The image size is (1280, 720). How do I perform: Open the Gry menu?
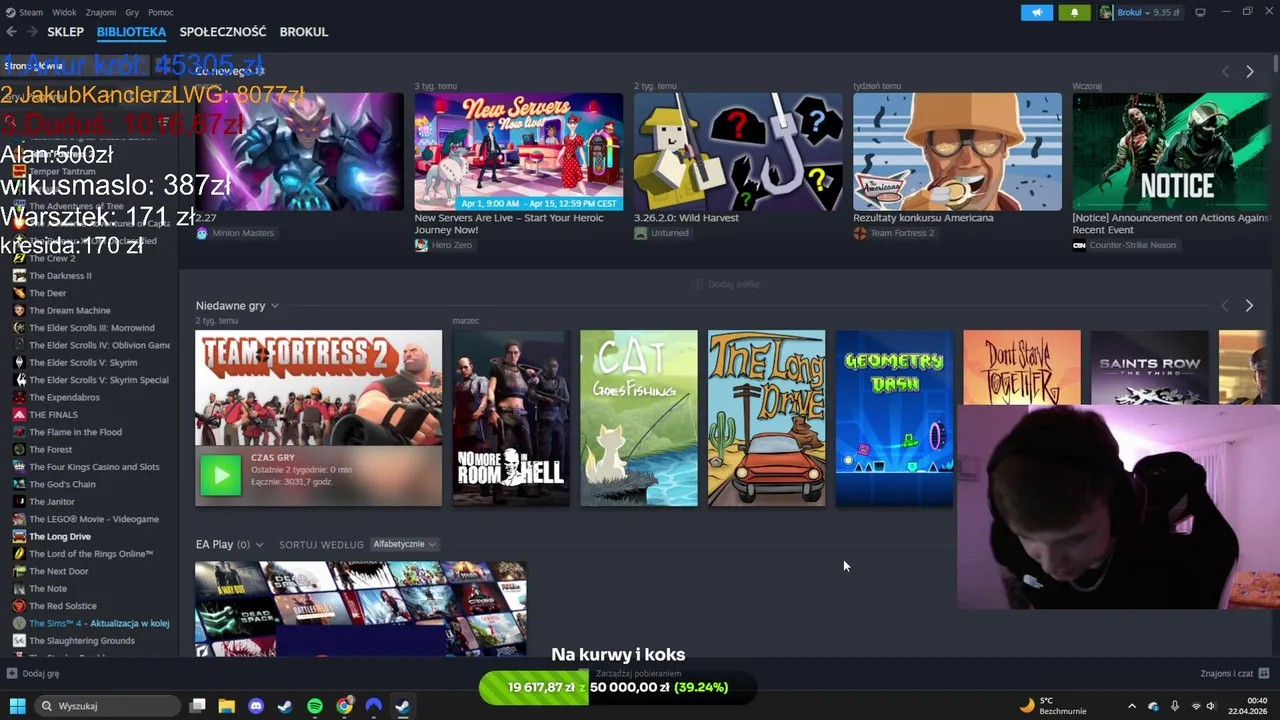(132, 12)
